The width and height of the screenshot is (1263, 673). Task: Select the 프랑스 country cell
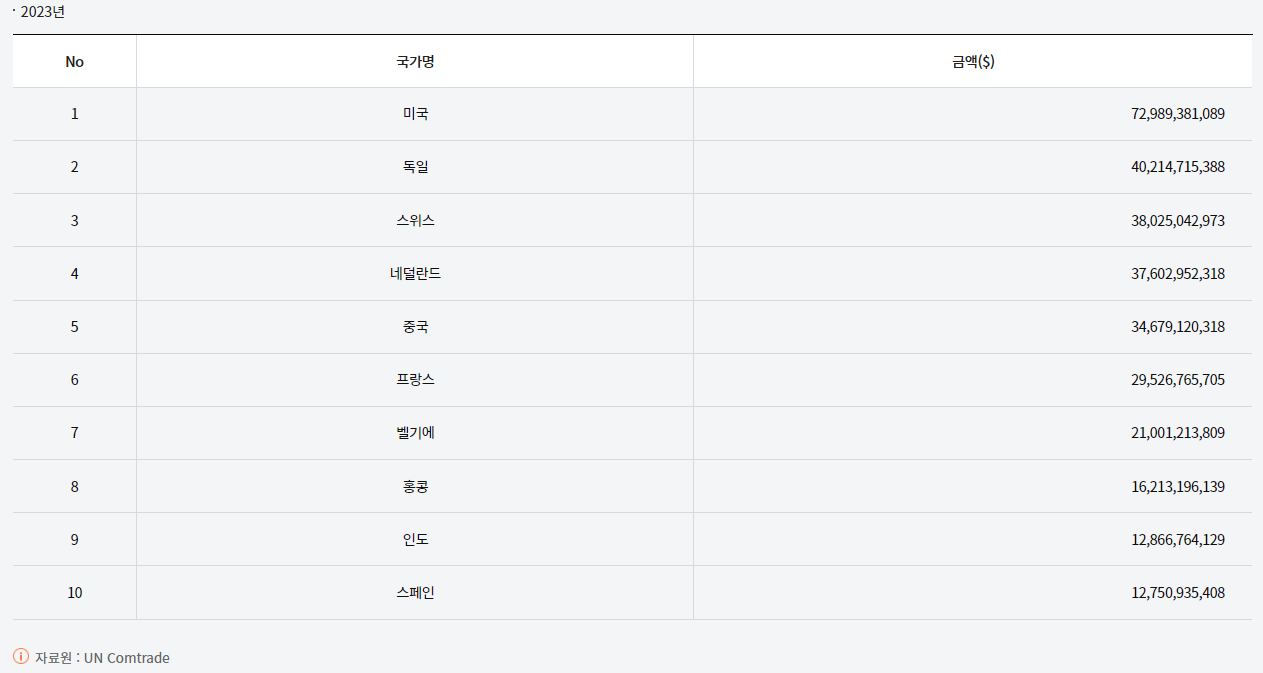(x=415, y=380)
